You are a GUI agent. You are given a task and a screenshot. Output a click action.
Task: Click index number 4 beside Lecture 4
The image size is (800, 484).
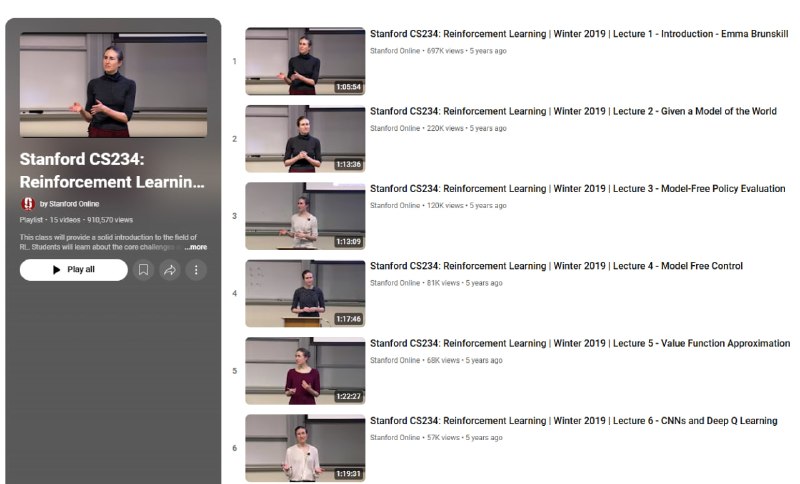[234, 293]
